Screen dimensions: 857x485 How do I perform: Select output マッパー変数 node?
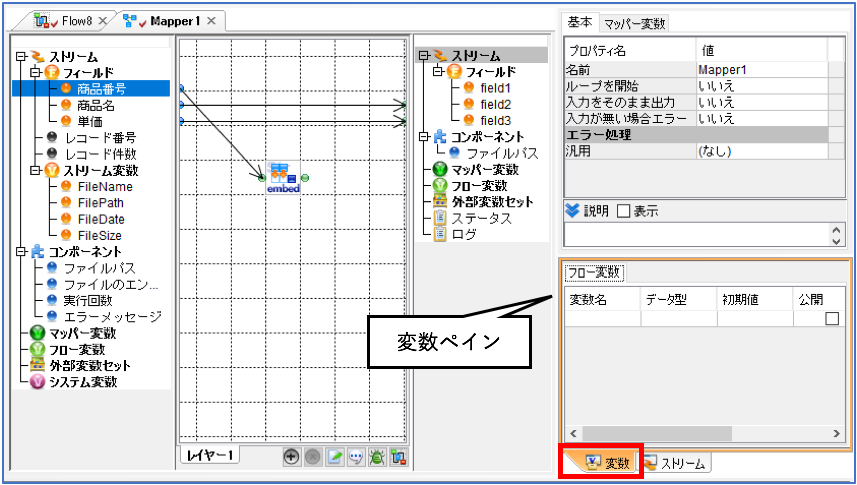[485, 170]
